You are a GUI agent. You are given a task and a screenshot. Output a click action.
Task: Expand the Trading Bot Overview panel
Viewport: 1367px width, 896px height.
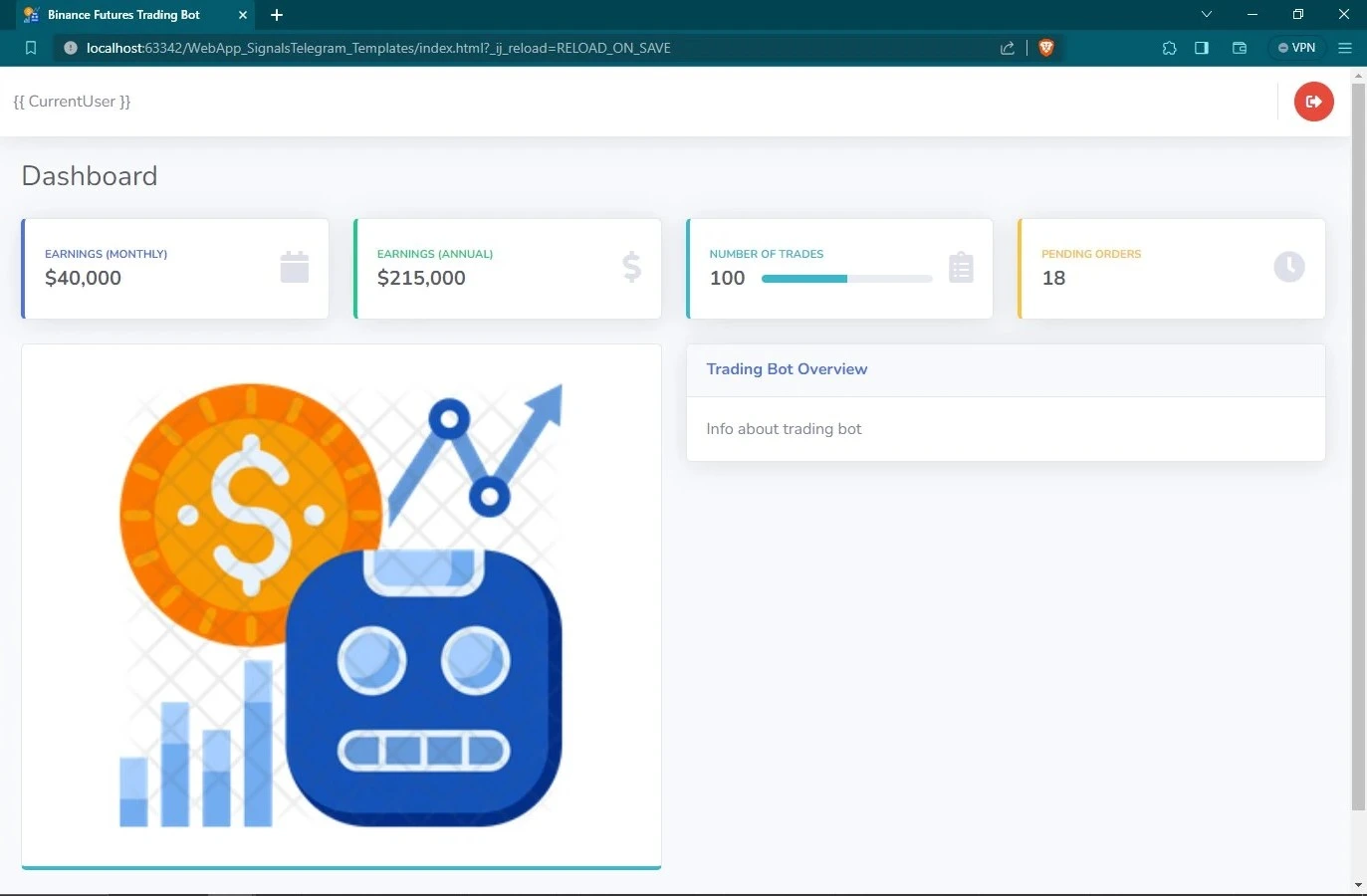787,368
